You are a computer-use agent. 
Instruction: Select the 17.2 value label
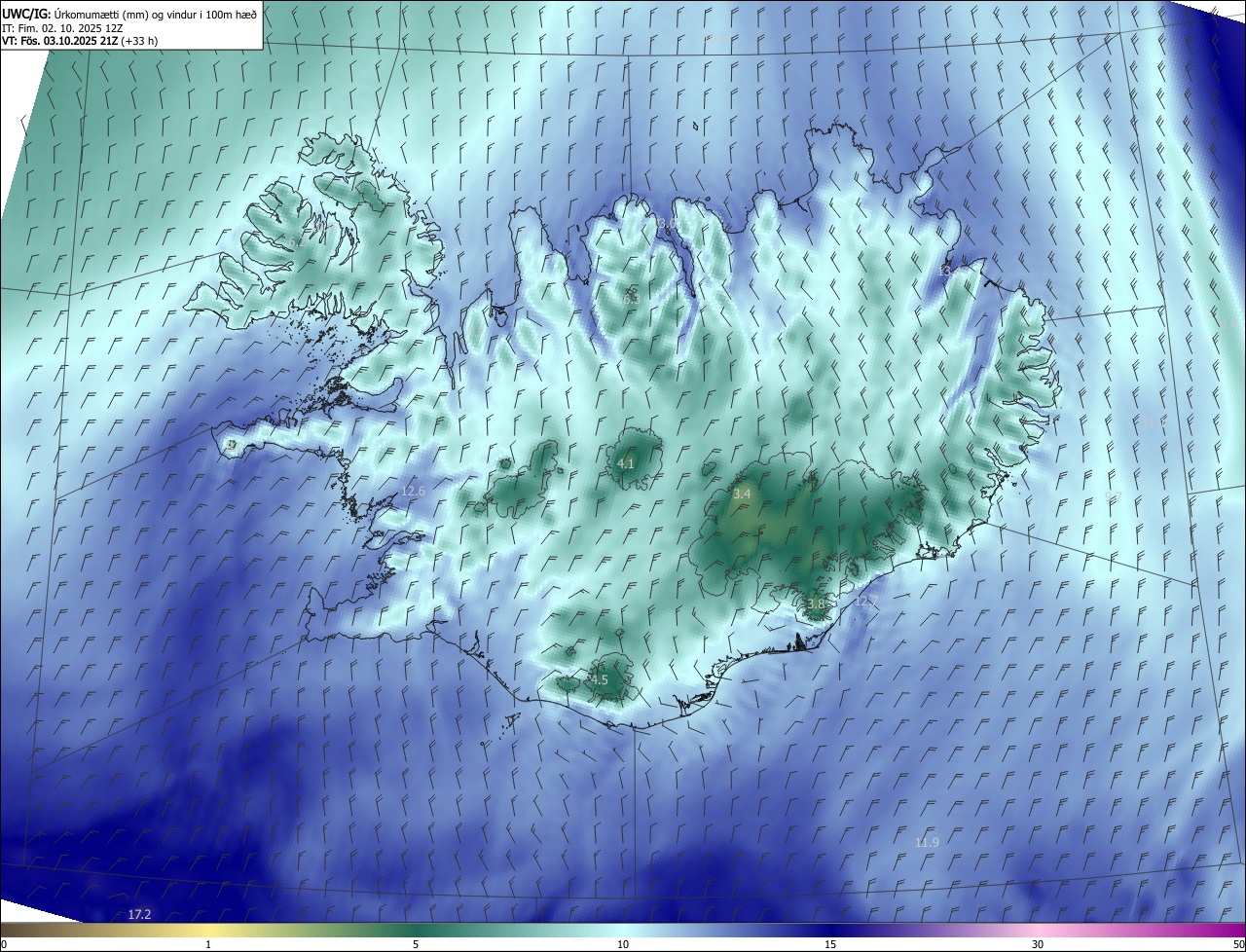140,914
